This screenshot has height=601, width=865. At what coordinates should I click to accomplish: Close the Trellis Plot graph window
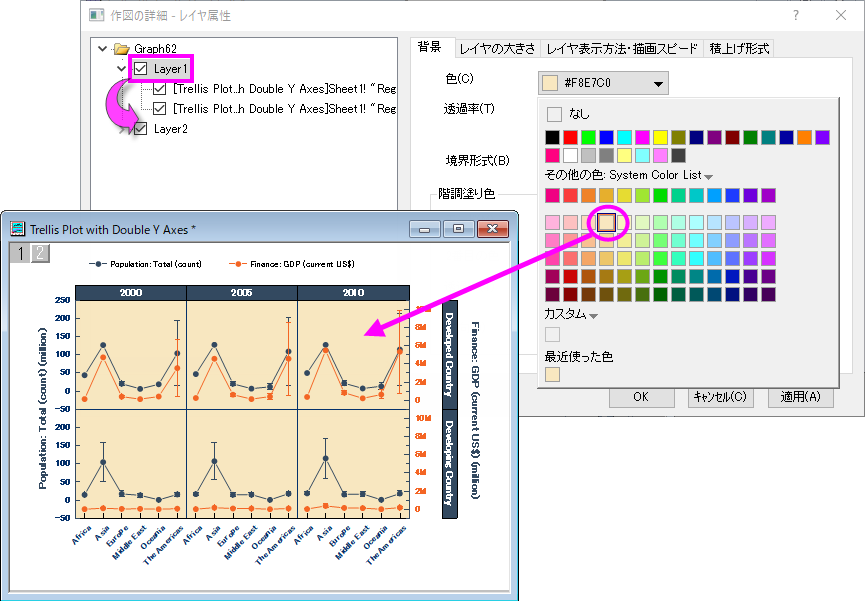tap(492, 228)
